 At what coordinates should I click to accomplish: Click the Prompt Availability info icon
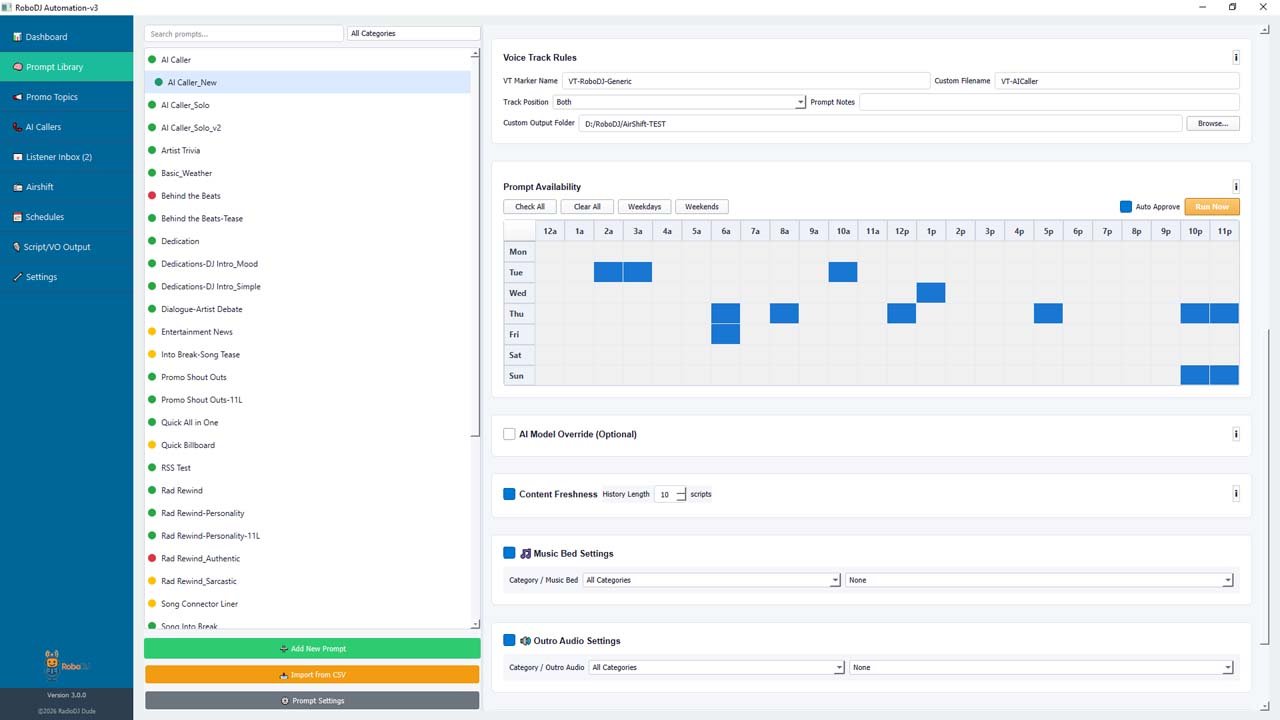point(1236,187)
